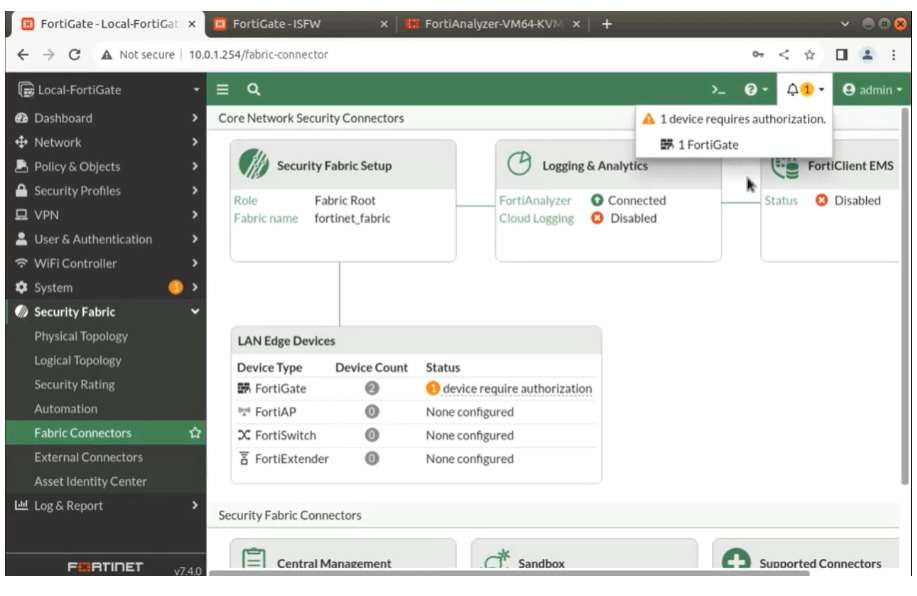This screenshot has width=917, height=596.
Task: Open the help question mark menu
Action: click(756, 89)
